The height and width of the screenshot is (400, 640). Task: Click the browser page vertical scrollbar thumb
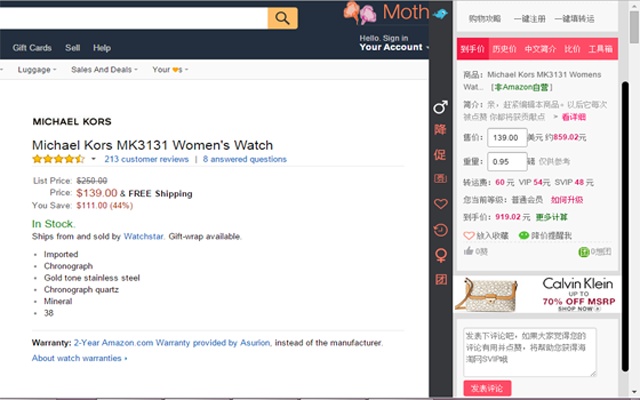click(x=634, y=27)
